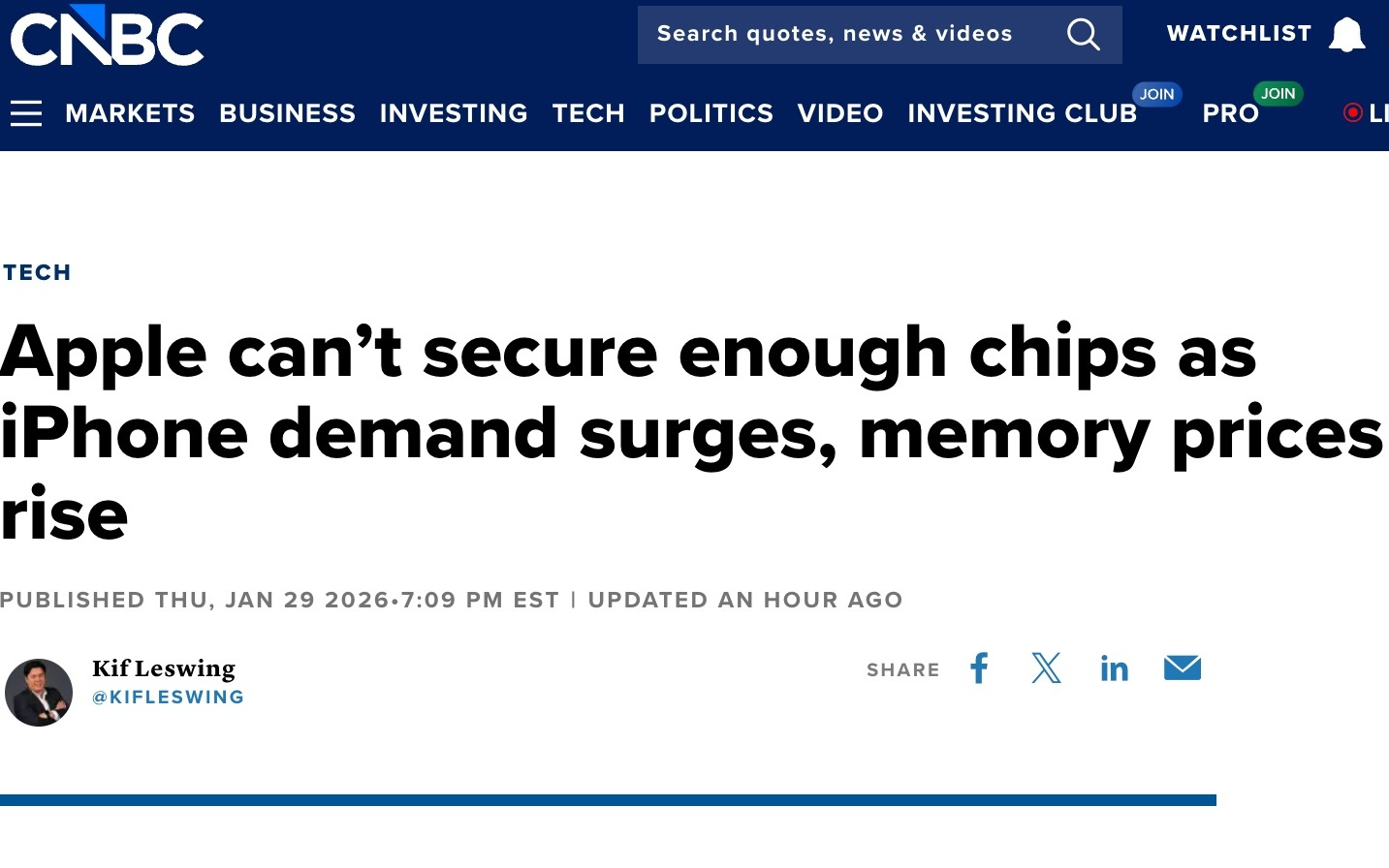Open the Business section
The image size is (1389, 868).
(x=287, y=113)
